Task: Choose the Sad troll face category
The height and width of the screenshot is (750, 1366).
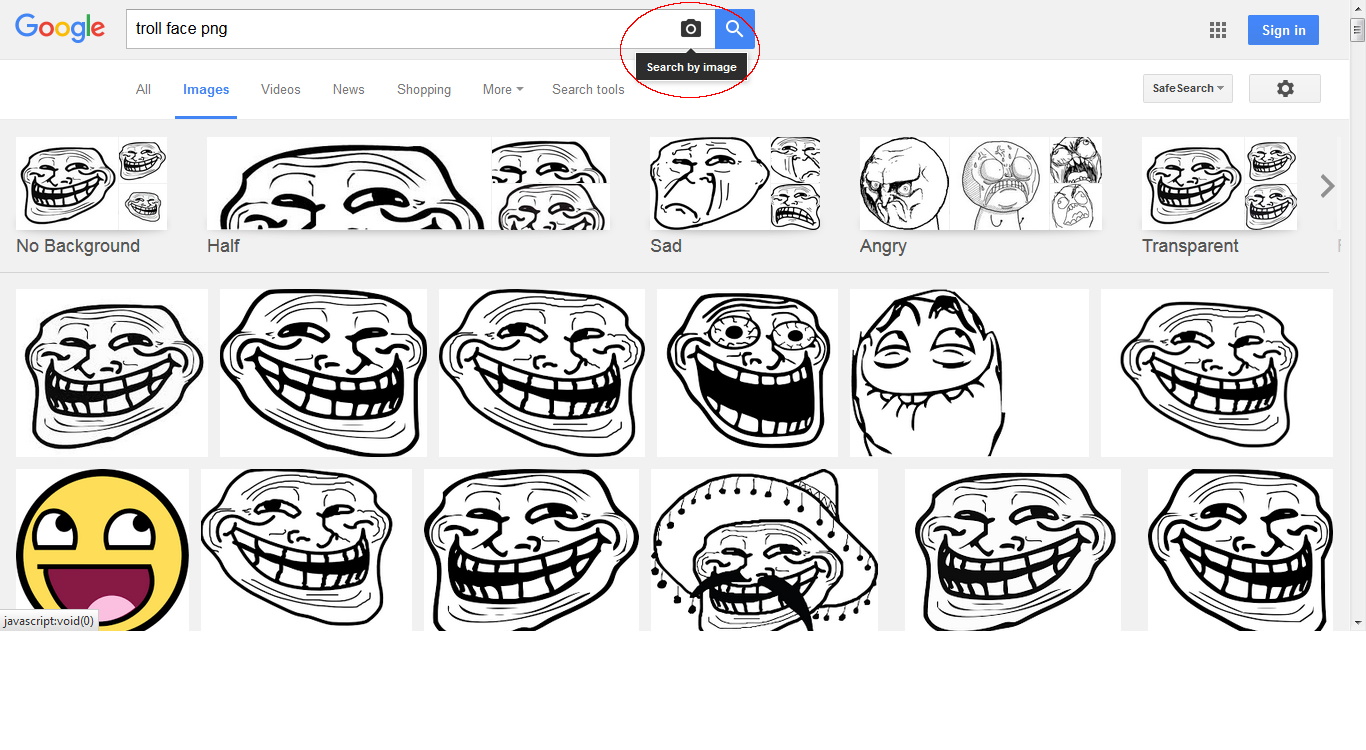Action: click(735, 195)
